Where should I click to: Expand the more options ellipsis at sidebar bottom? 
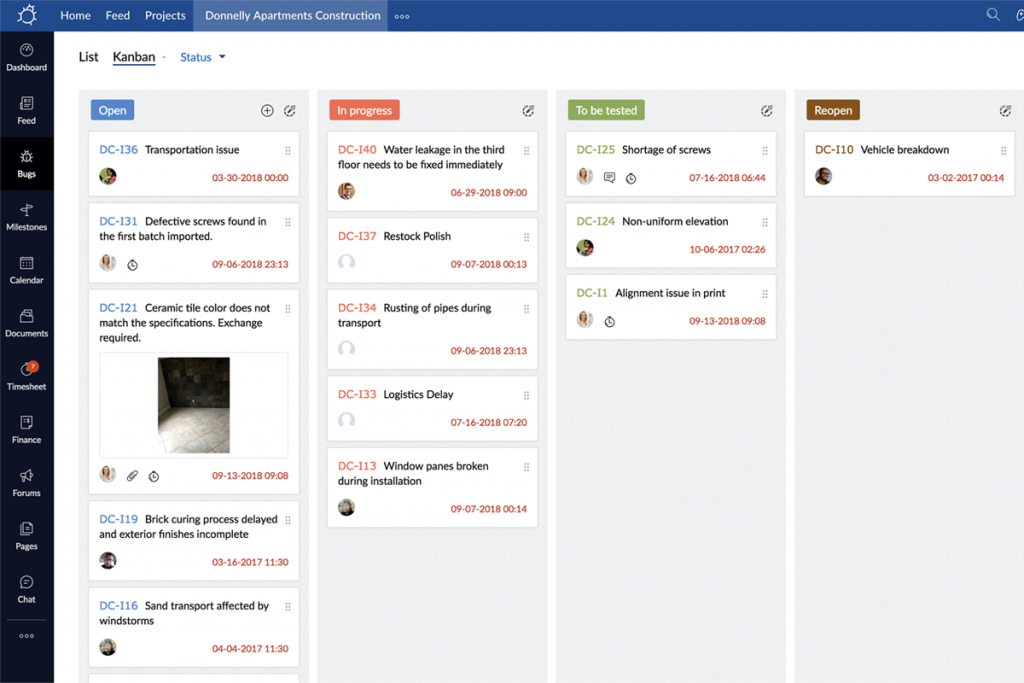[x=27, y=634]
